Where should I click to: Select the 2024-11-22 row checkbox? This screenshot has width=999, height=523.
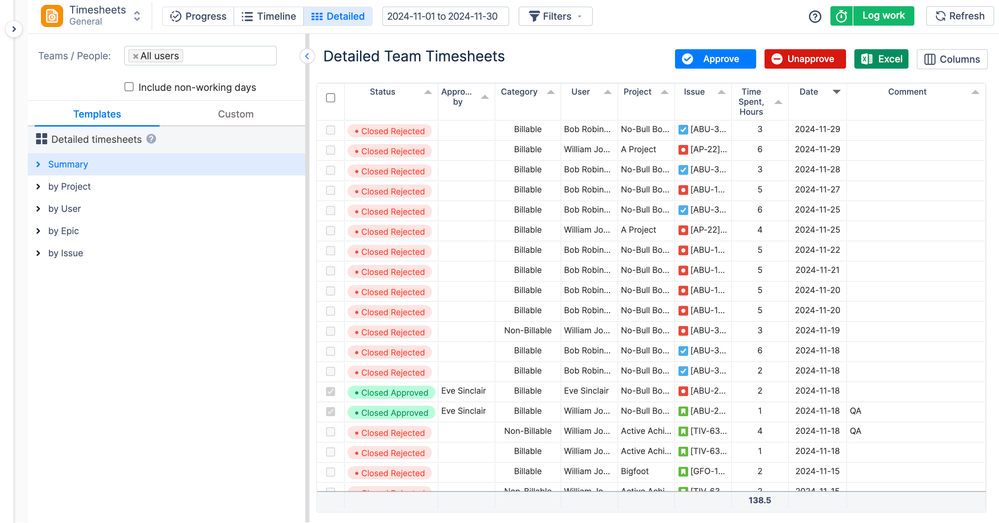point(331,251)
